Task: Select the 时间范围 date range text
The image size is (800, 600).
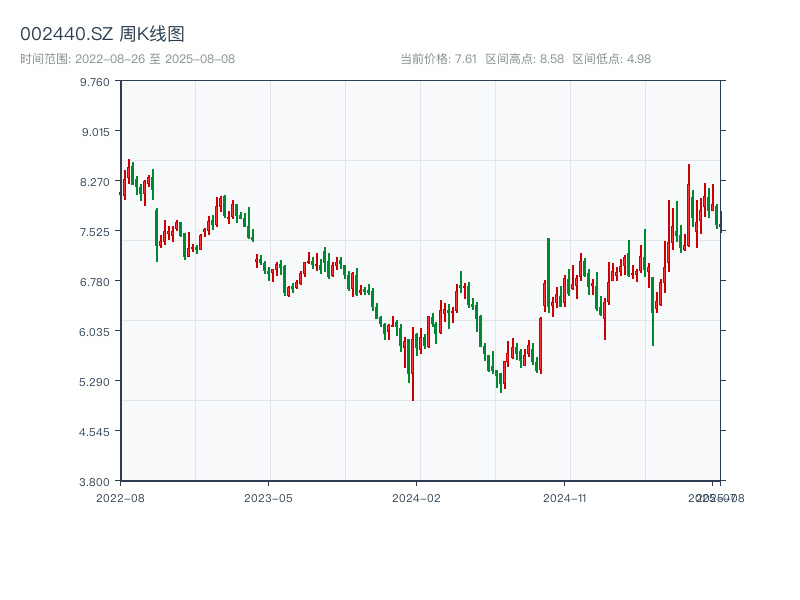Action: [x=128, y=59]
